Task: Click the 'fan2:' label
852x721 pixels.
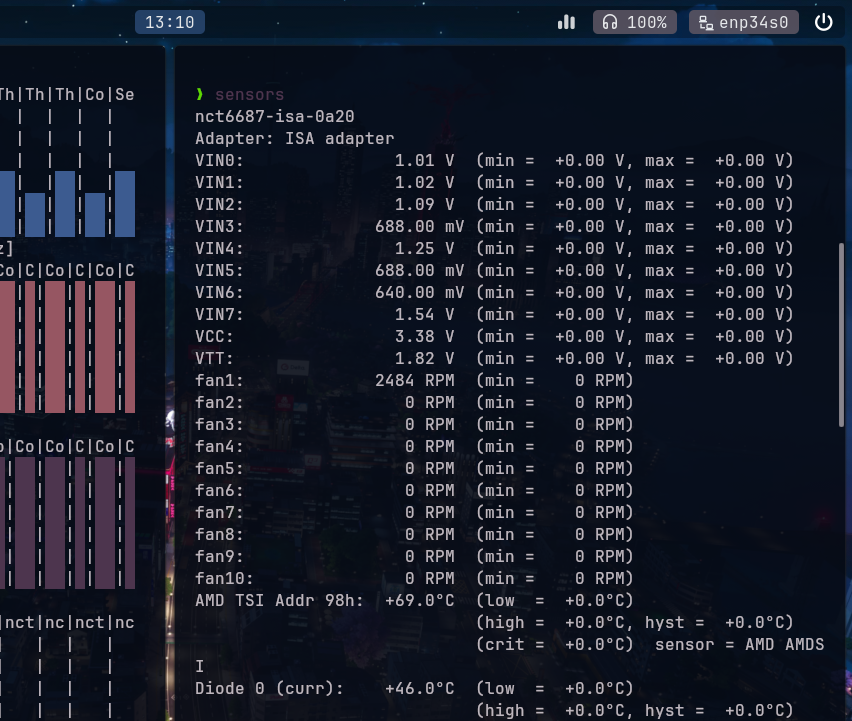Action: (219, 403)
